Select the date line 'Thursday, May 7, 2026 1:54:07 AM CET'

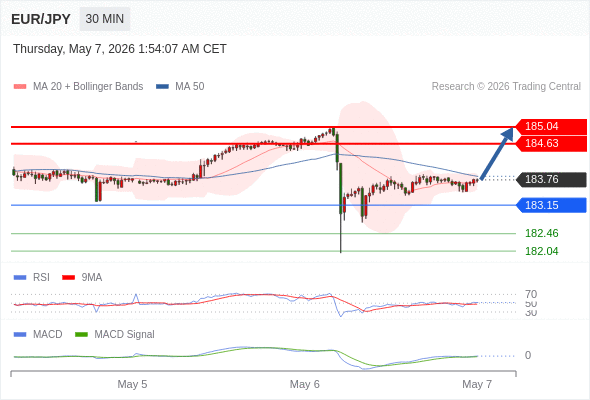(120, 49)
